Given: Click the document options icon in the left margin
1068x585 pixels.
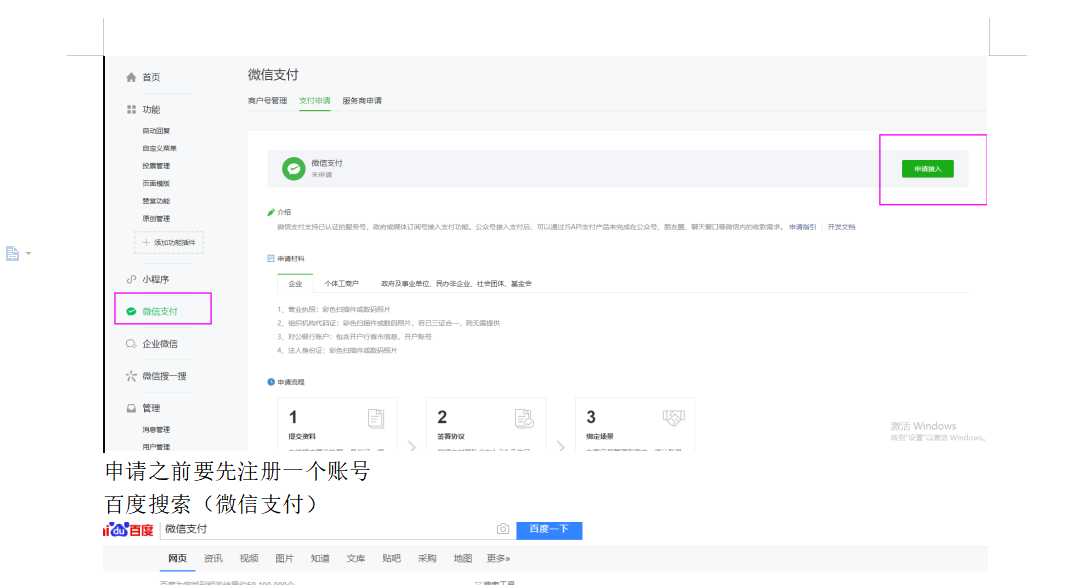Looking at the screenshot, I should [12, 253].
